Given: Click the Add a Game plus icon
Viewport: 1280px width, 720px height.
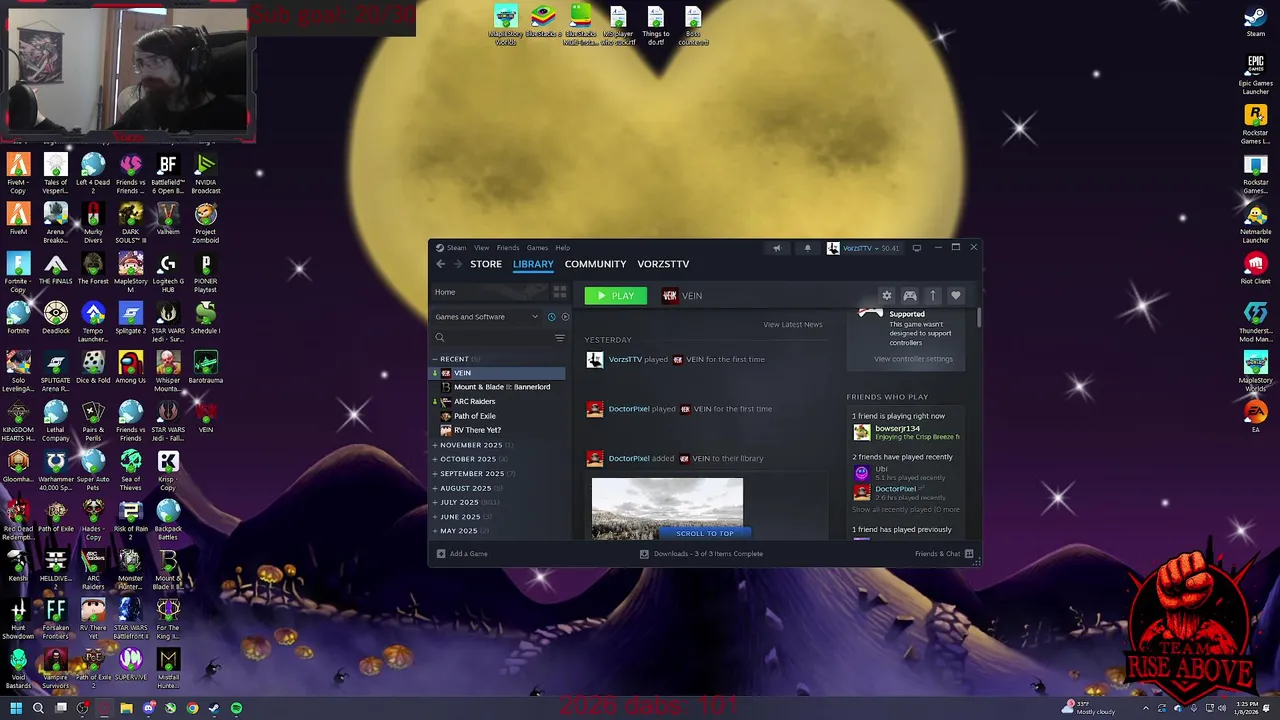Looking at the screenshot, I should [441, 554].
